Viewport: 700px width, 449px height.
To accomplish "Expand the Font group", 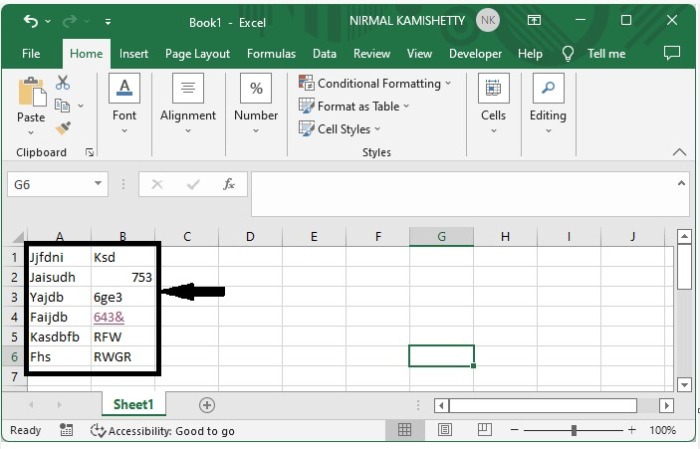I will coord(124,105).
